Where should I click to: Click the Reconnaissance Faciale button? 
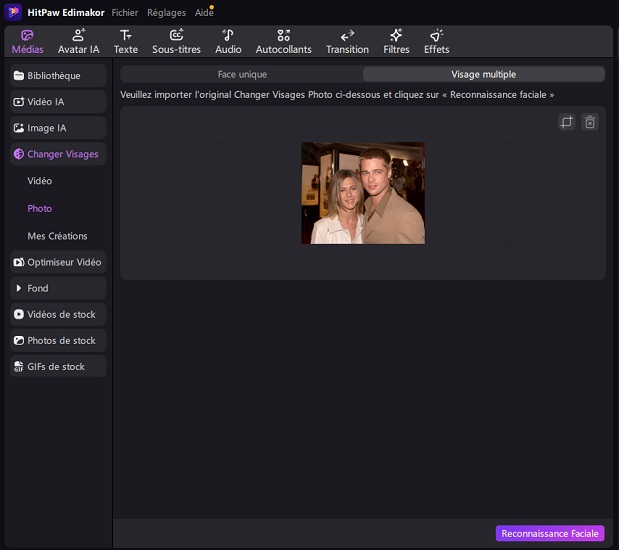pos(549,534)
